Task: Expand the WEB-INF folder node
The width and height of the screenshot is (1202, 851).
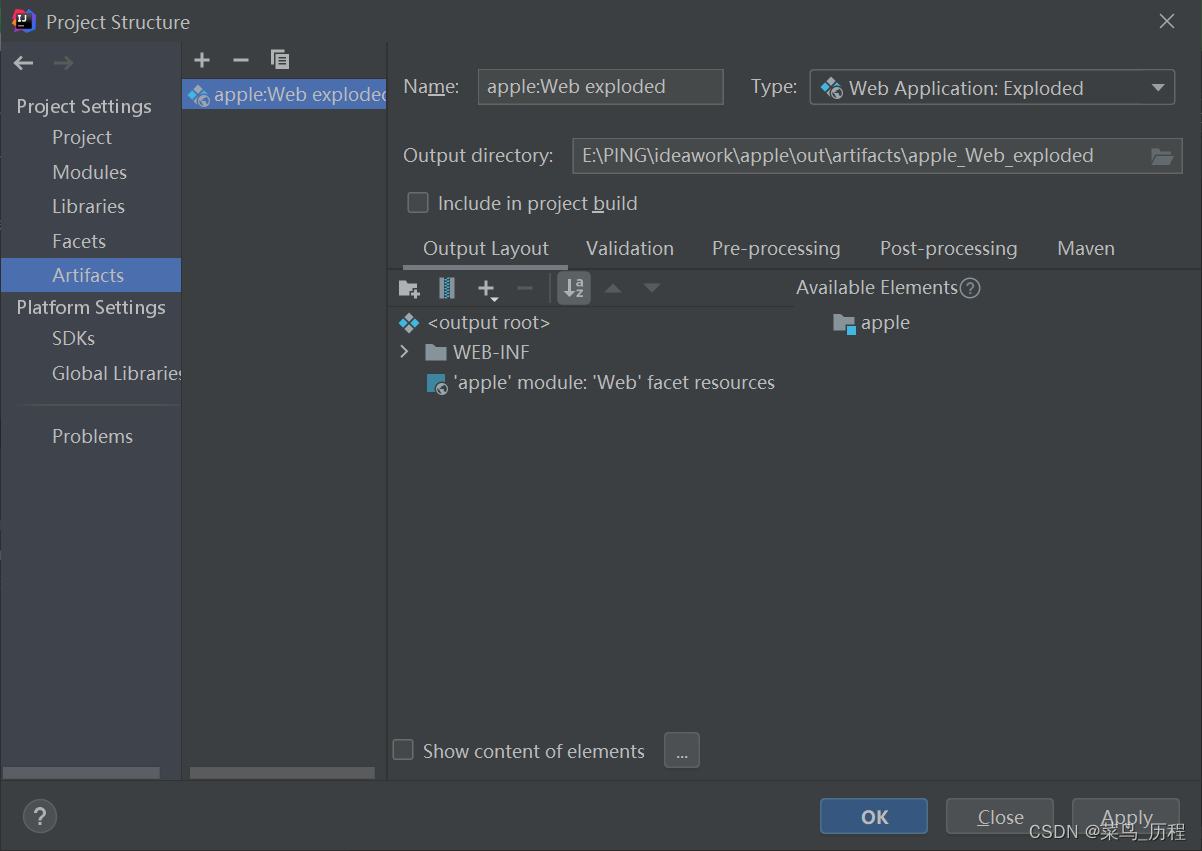Action: (404, 352)
